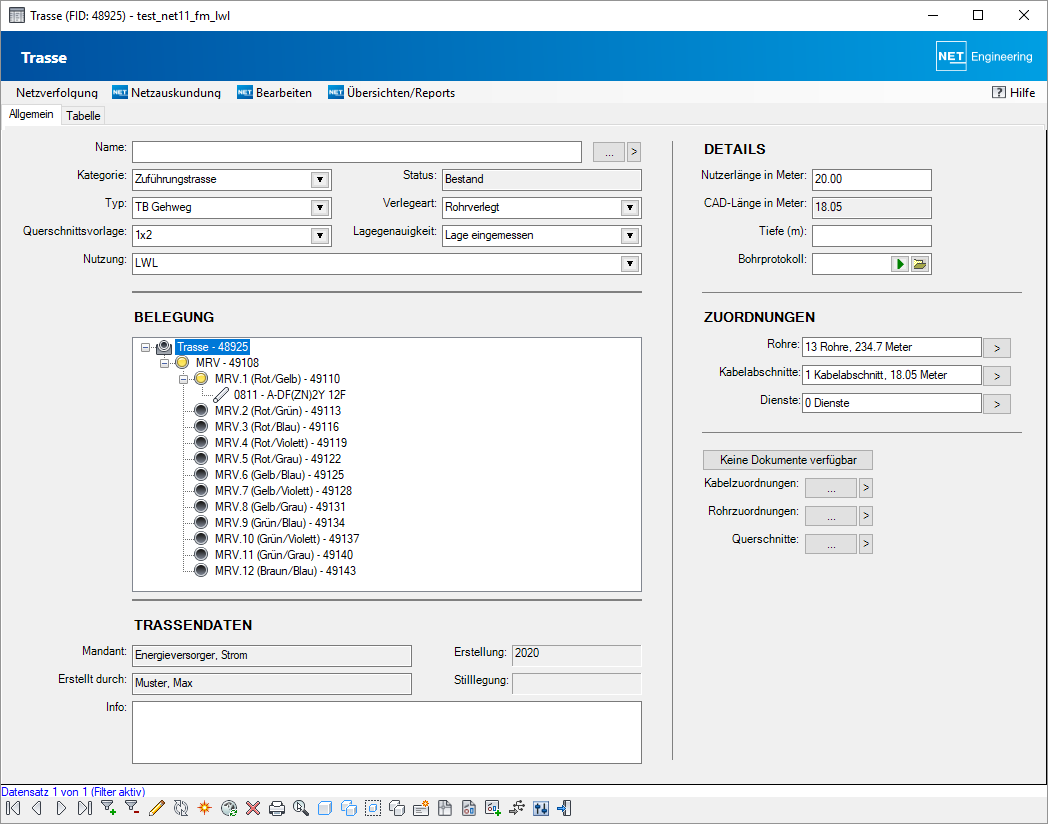This screenshot has height=824, width=1048.
Task: Open the Hilfe menu
Action: pos(1014,93)
